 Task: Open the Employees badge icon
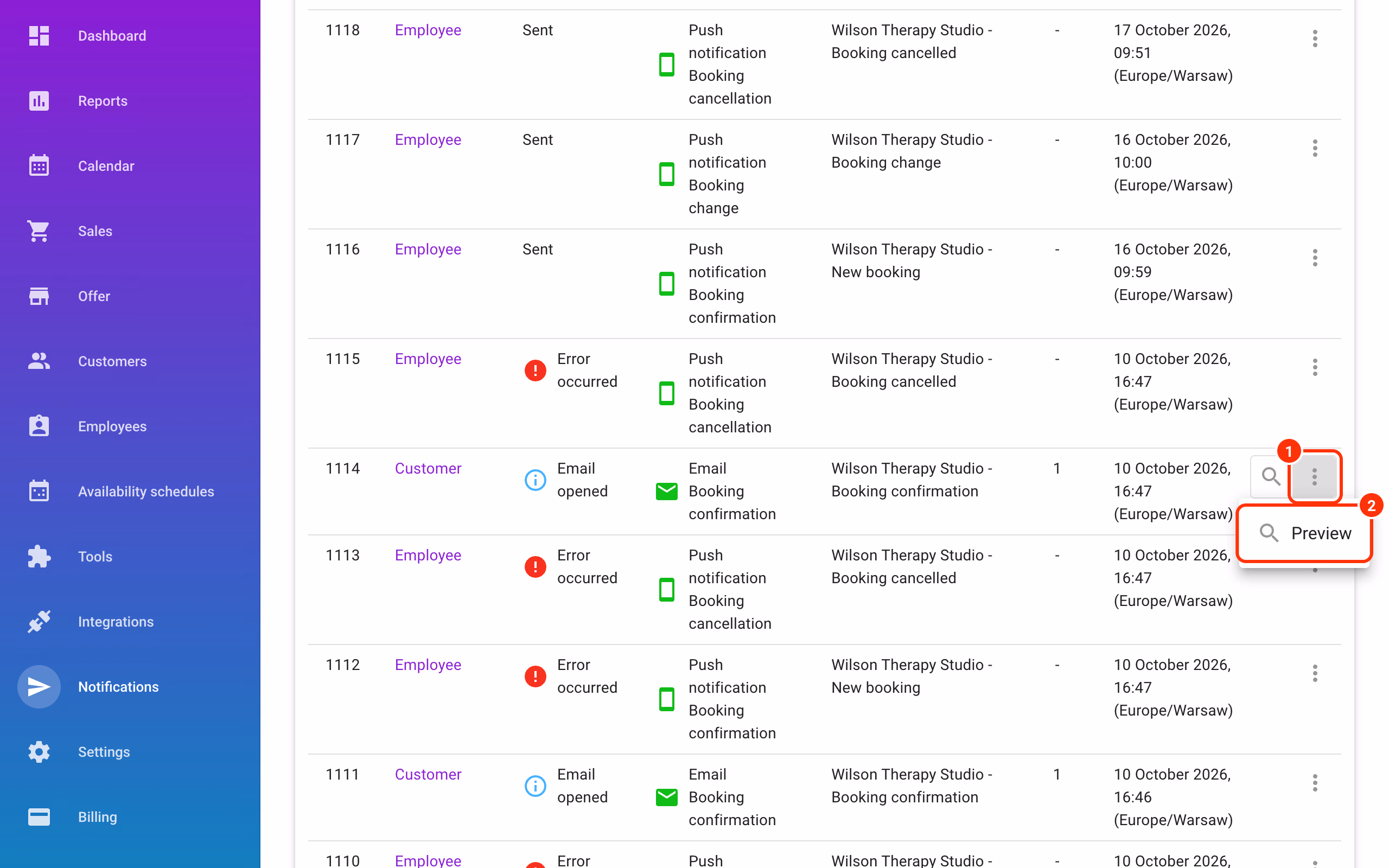click(x=39, y=426)
